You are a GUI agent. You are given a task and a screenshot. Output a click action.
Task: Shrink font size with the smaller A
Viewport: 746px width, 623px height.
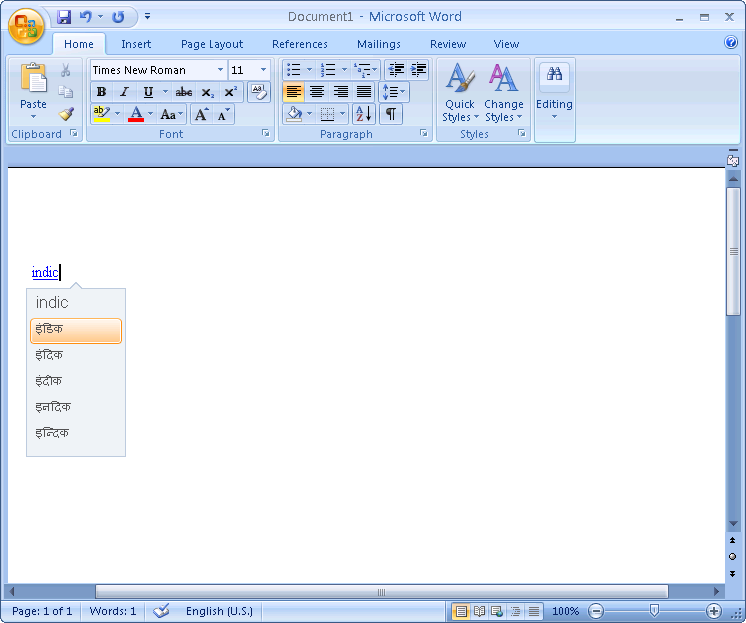(x=223, y=114)
